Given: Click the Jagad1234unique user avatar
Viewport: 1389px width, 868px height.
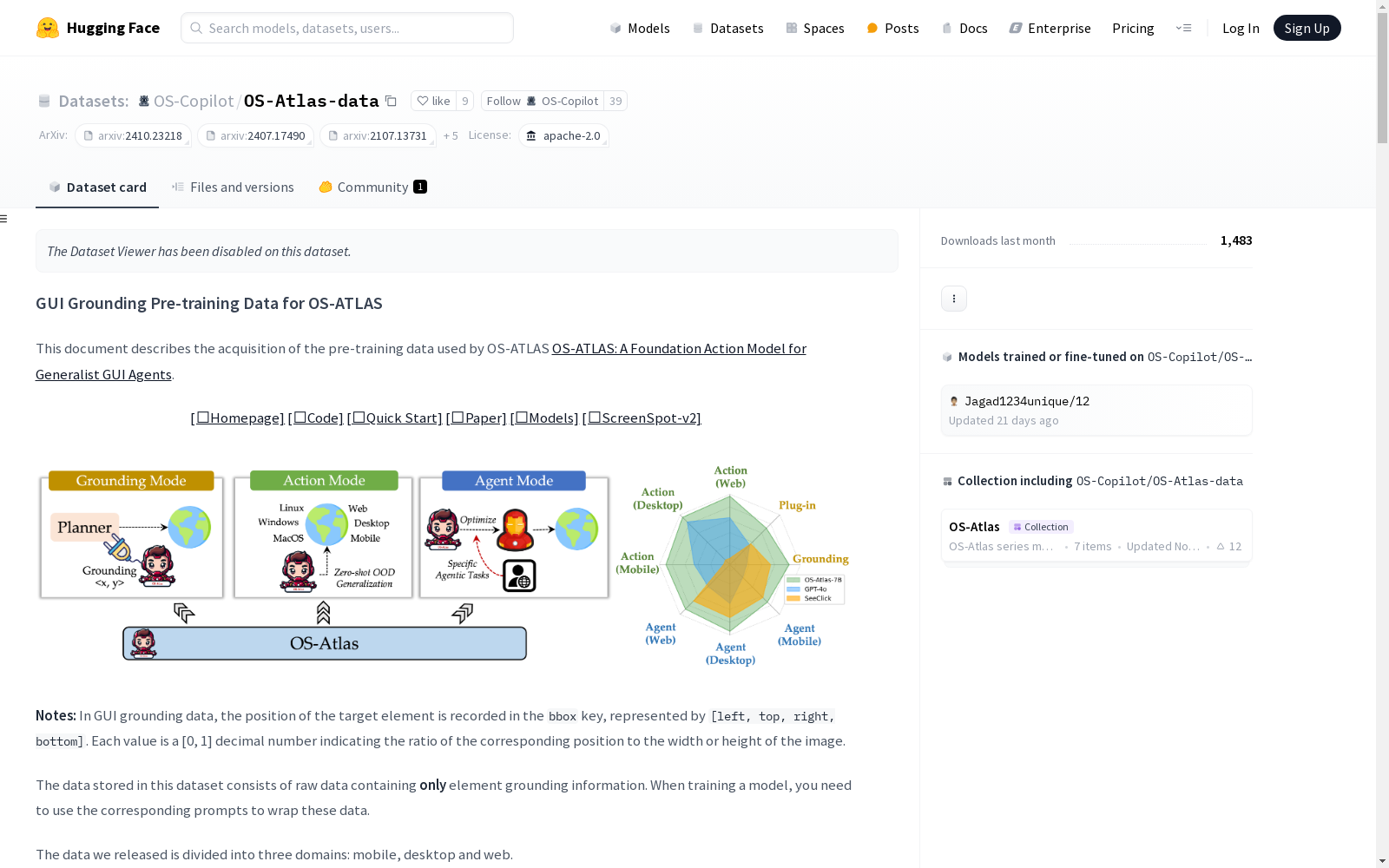Looking at the screenshot, I should click(x=954, y=401).
